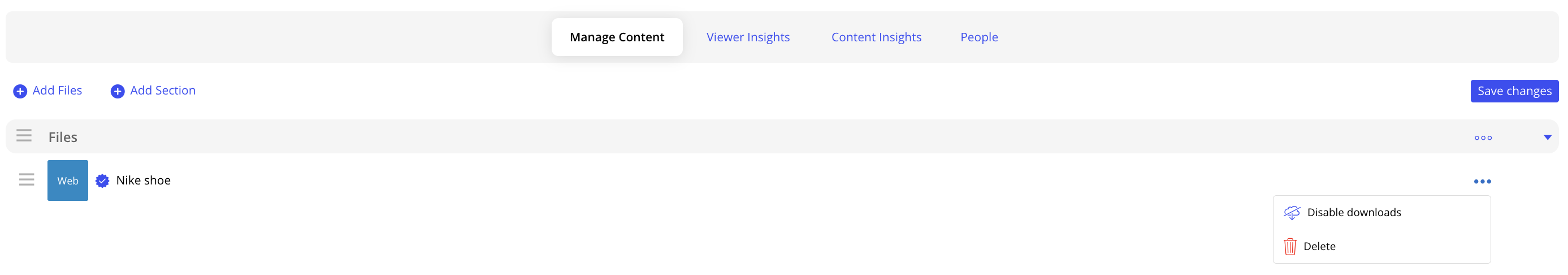Click the cloud icon for Disable downloads
1568x275 pixels.
(x=1292, y=213)
